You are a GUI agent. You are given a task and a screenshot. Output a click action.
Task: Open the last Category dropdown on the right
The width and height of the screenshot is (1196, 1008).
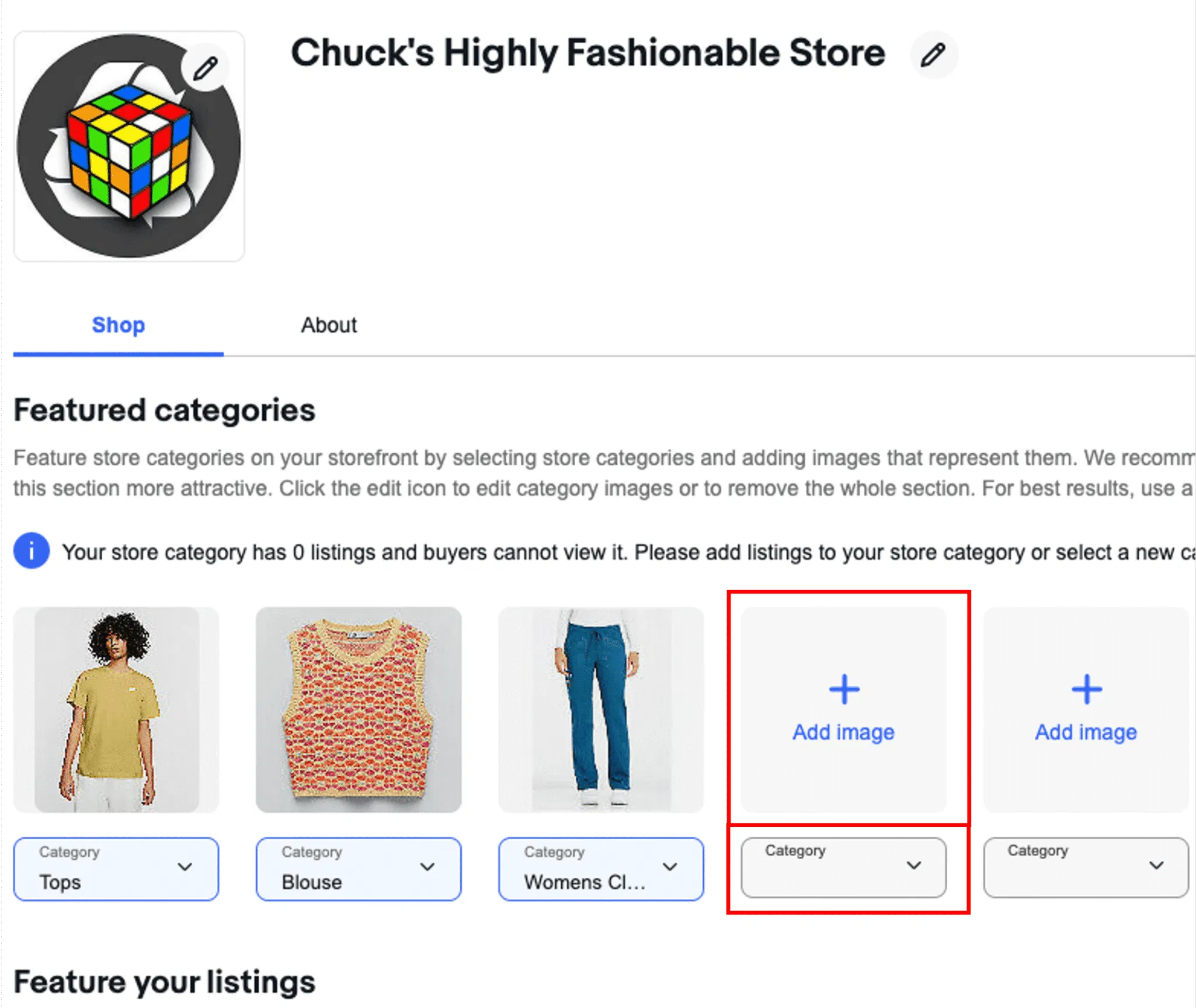1084,867
